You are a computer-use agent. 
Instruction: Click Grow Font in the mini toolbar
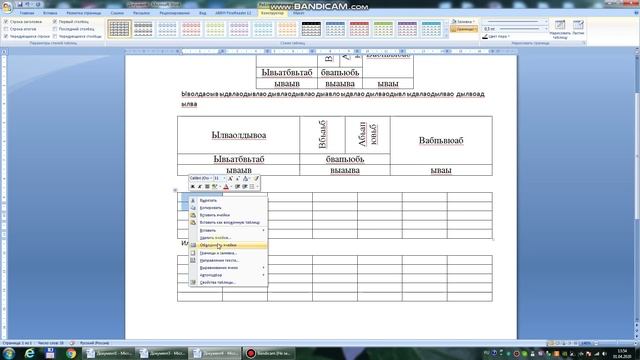tap(230, 178)
